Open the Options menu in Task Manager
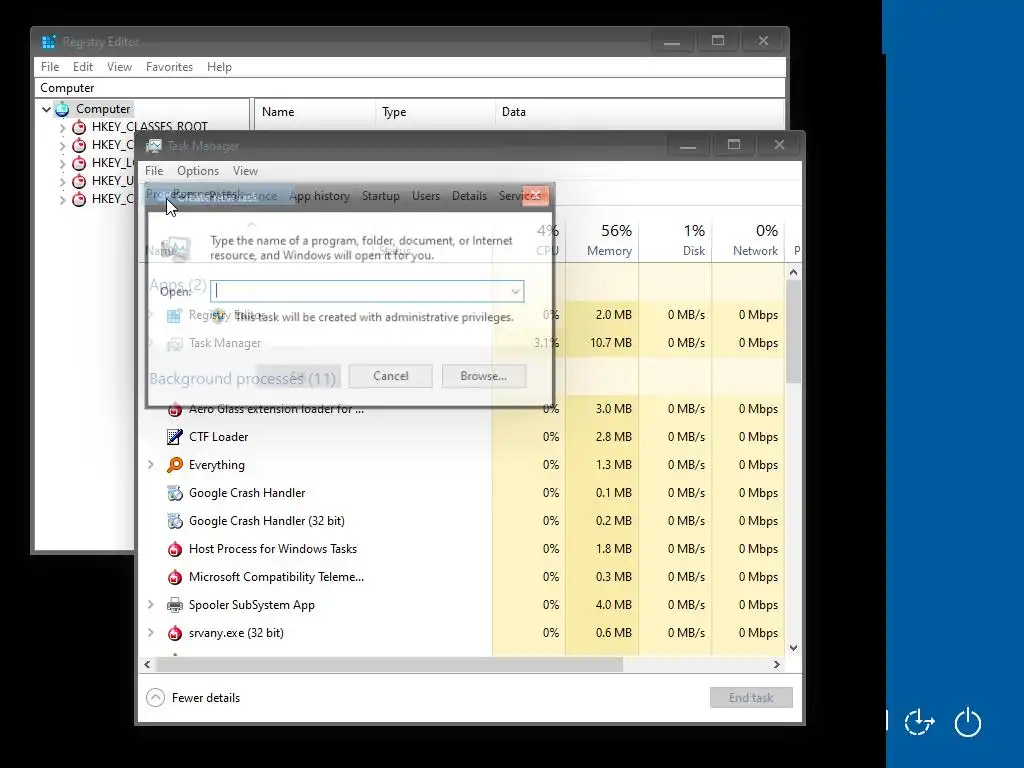The image size is (1024, 768). point(198,170)
